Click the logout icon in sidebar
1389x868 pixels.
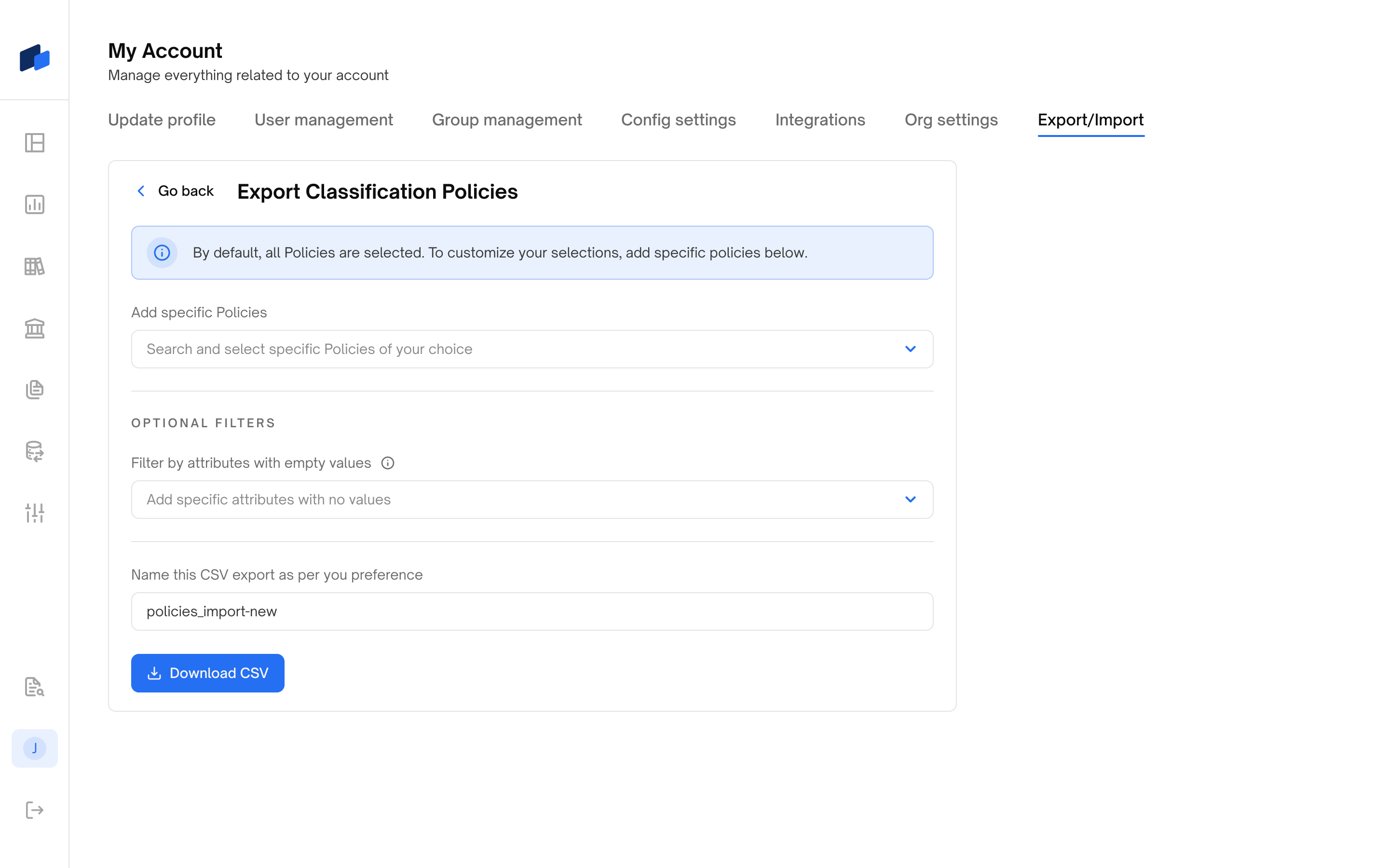coord(34,810)
